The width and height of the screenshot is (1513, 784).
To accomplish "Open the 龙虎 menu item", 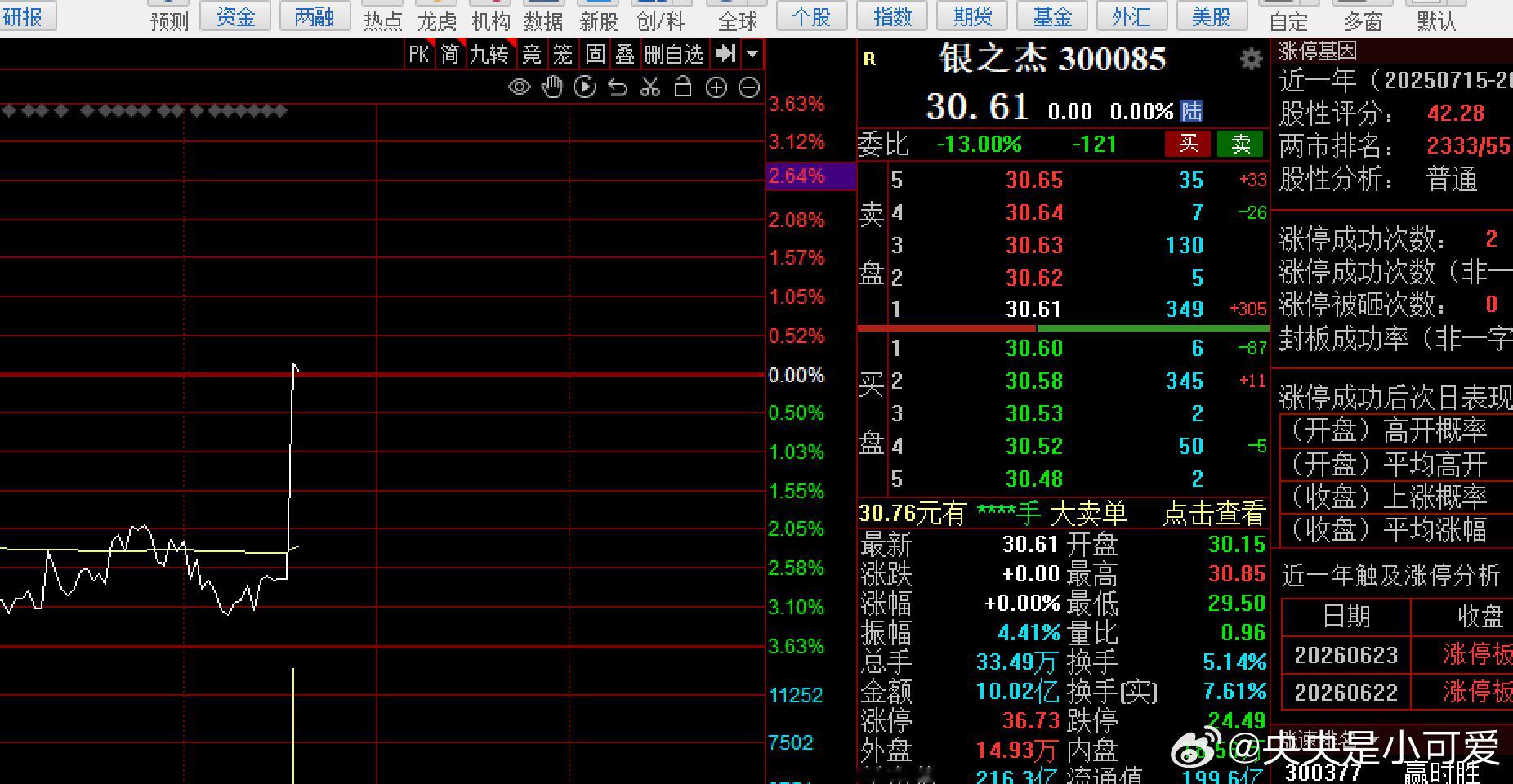I will pyautogui.click(x=437, y=20).
